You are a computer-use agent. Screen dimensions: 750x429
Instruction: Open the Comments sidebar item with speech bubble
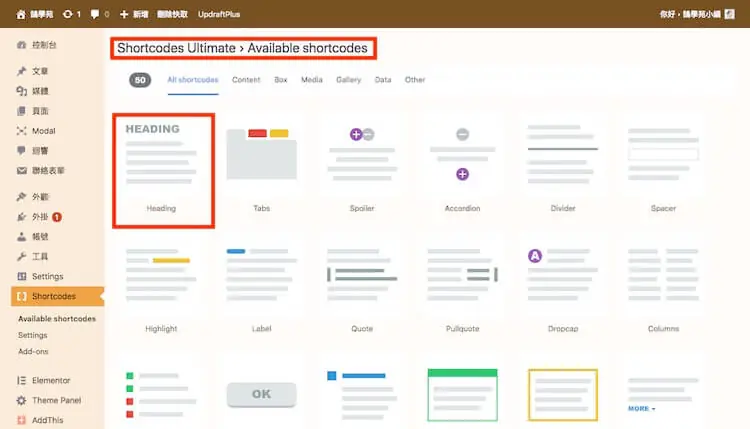(33, 151)
